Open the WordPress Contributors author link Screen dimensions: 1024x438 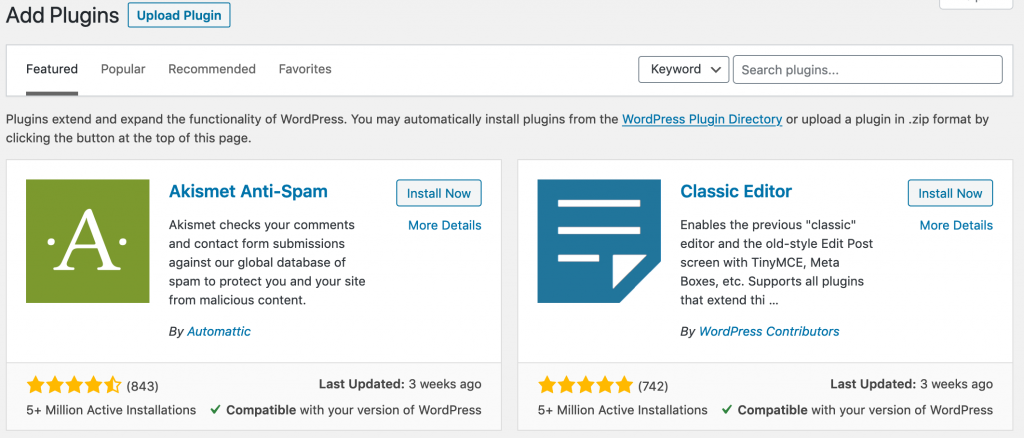(x=769, y=332)
